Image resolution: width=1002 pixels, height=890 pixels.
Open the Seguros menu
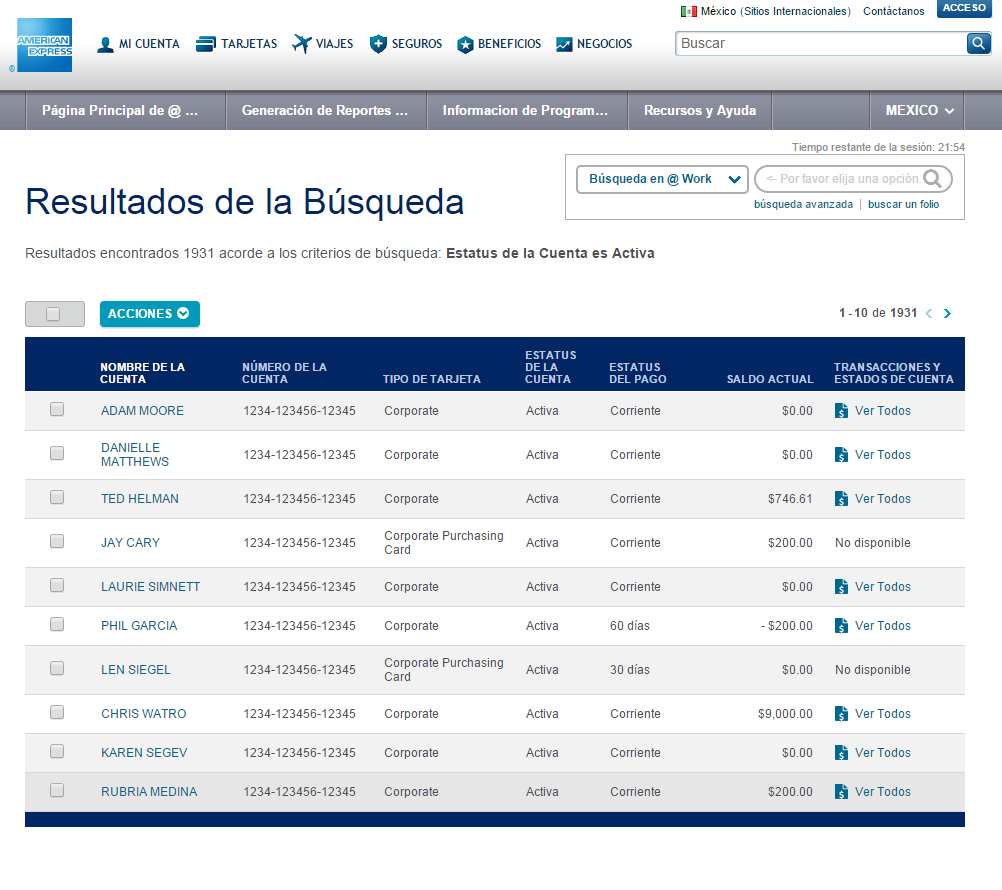[x=406, y=44]
